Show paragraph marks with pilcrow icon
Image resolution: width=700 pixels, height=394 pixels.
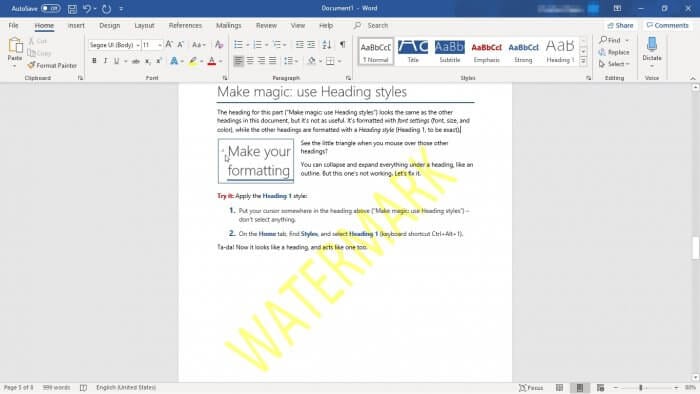point(342,44)
